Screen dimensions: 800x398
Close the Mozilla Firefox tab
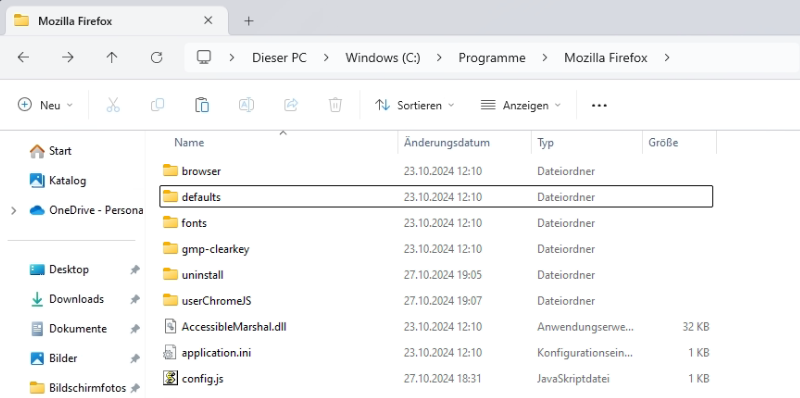pyautogui.click(x=208, y=20)
